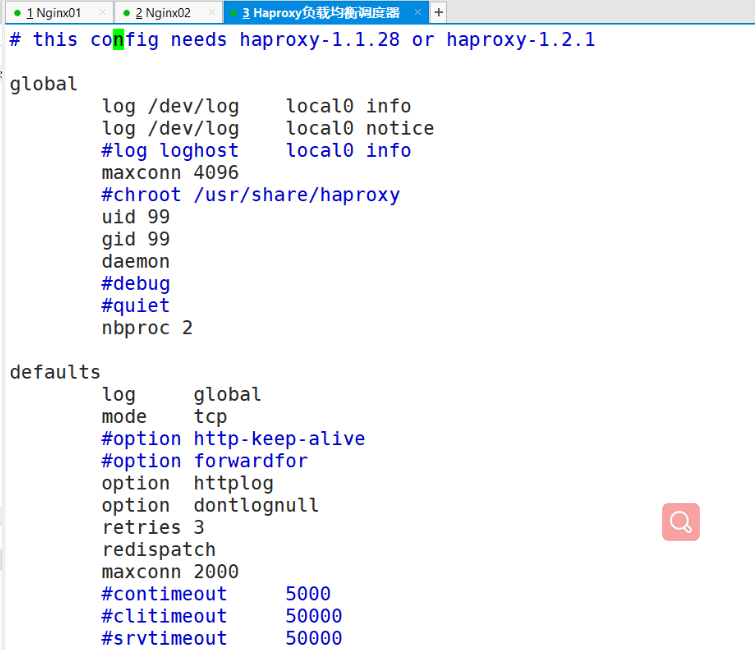Image resolution: width=755 pixels, height=650 pixels.
Task: Click the green status dot on Nginx02 tab
Action: tap(127, 13)
